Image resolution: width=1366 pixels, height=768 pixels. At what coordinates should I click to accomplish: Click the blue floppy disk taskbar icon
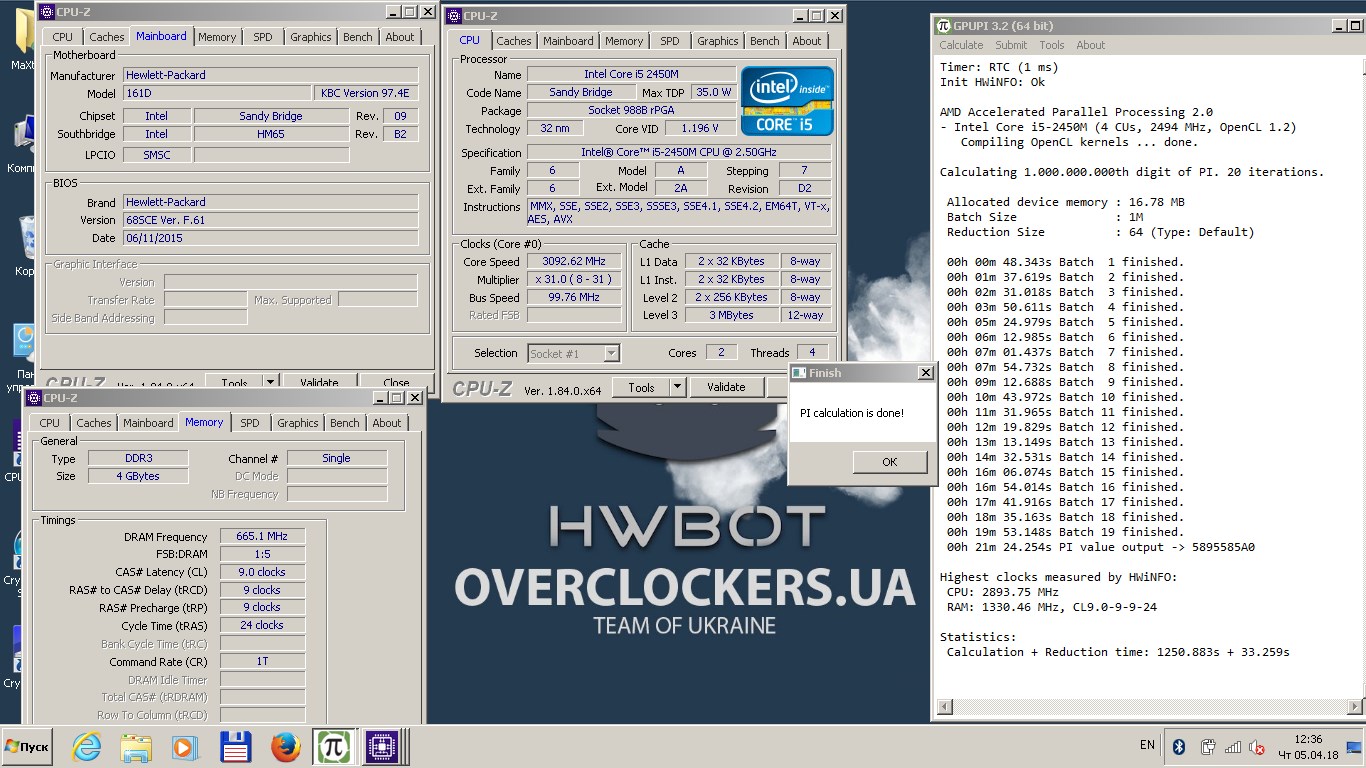coord(235,747)
